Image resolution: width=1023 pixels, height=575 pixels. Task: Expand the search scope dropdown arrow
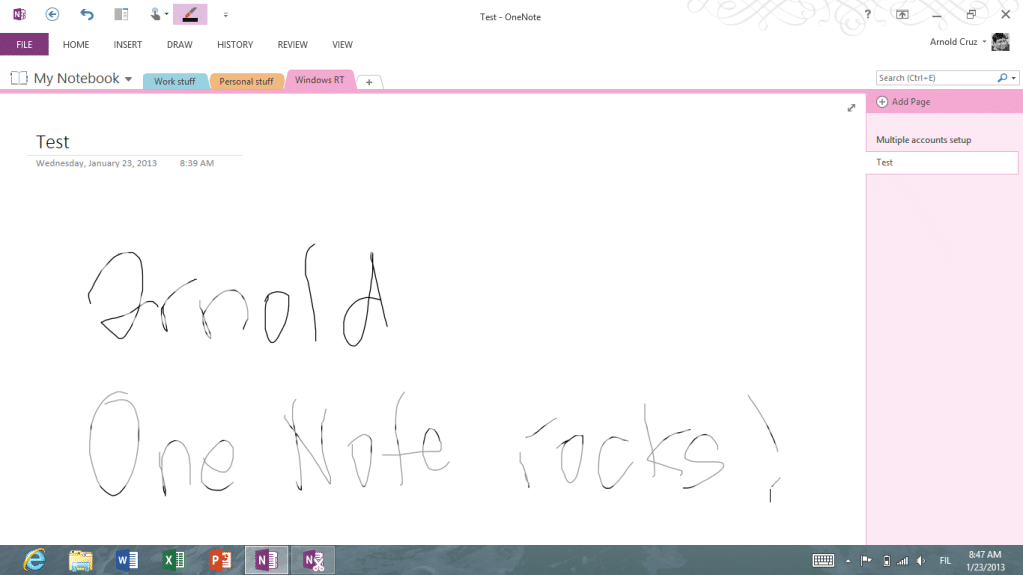coord(1014,78)
